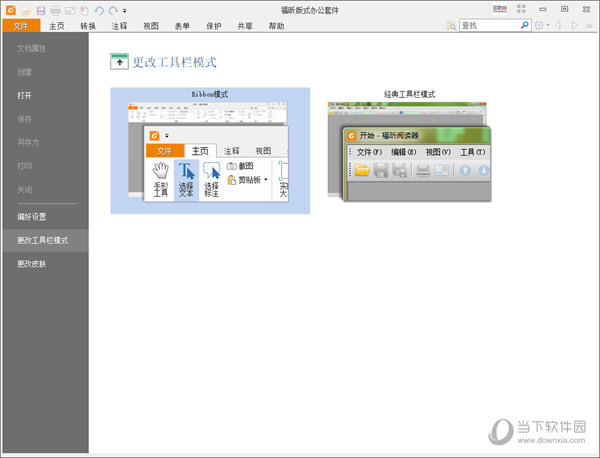Switch to the 转换 ribbon tab
This screenshot has height=458, width=600.
88,26
